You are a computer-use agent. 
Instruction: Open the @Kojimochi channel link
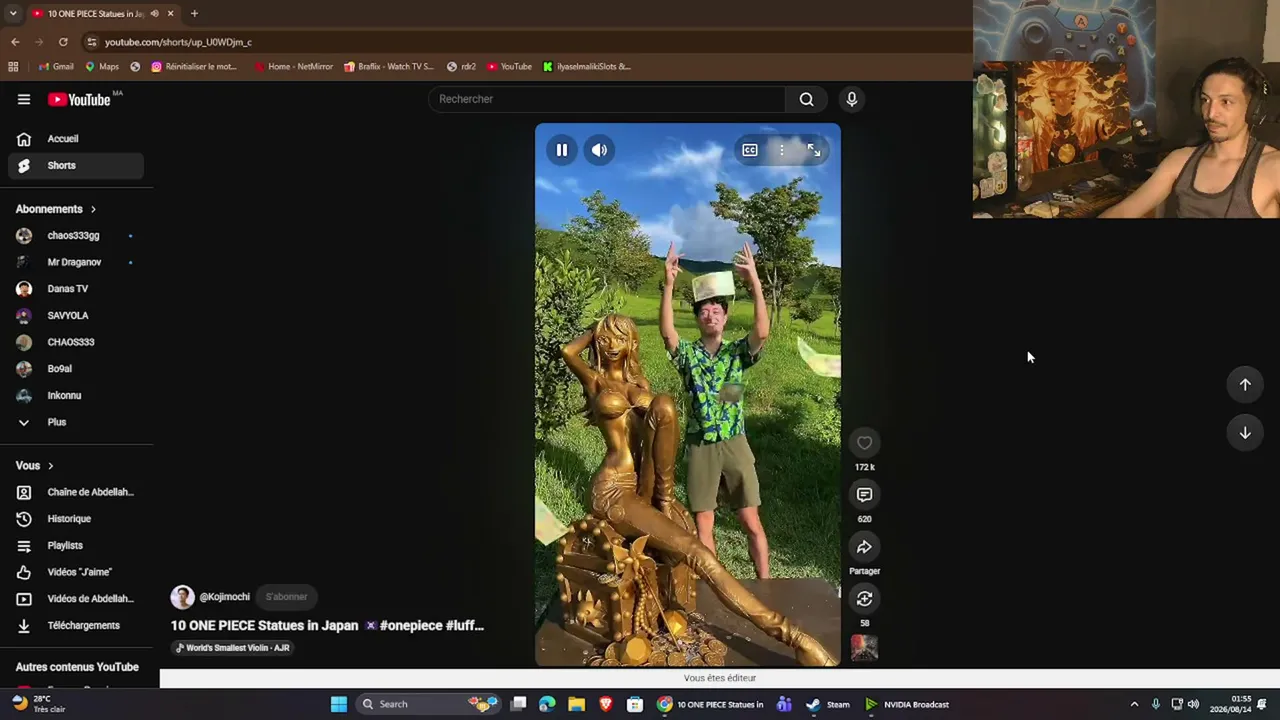224,597
